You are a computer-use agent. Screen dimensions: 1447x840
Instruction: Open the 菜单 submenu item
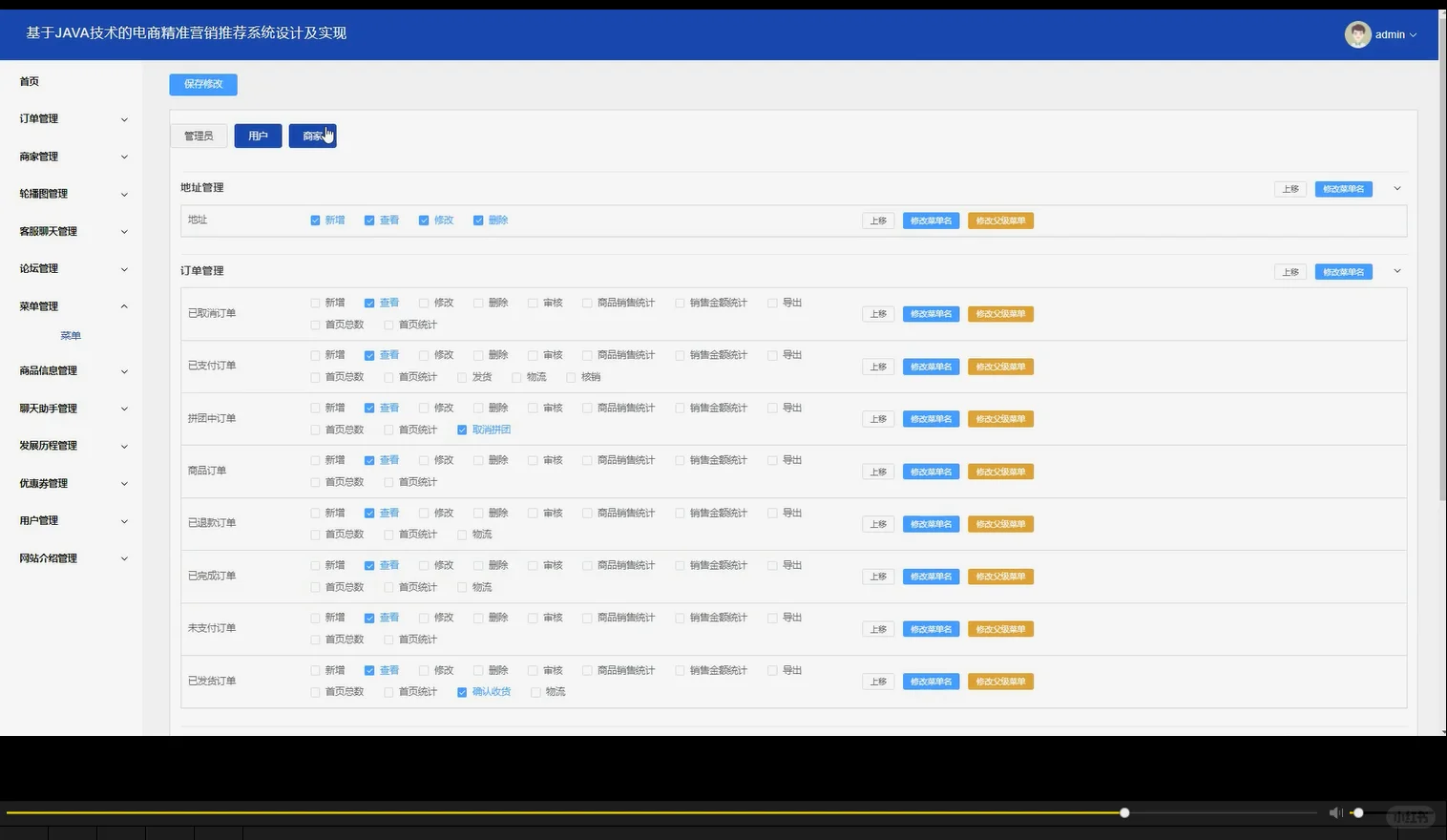(x=71, y=336)
